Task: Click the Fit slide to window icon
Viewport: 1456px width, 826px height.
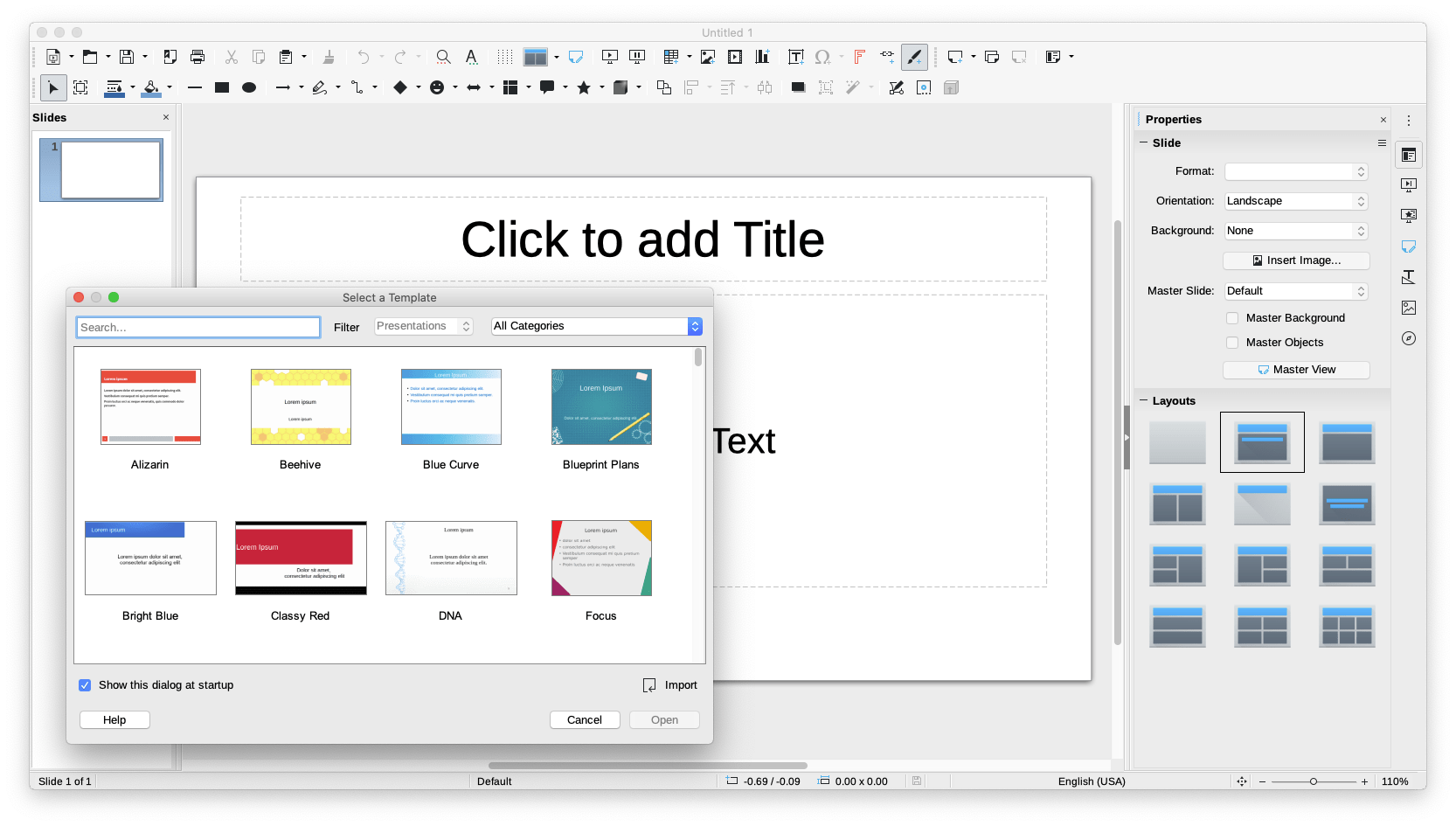Action: (x=1242, y=781)
